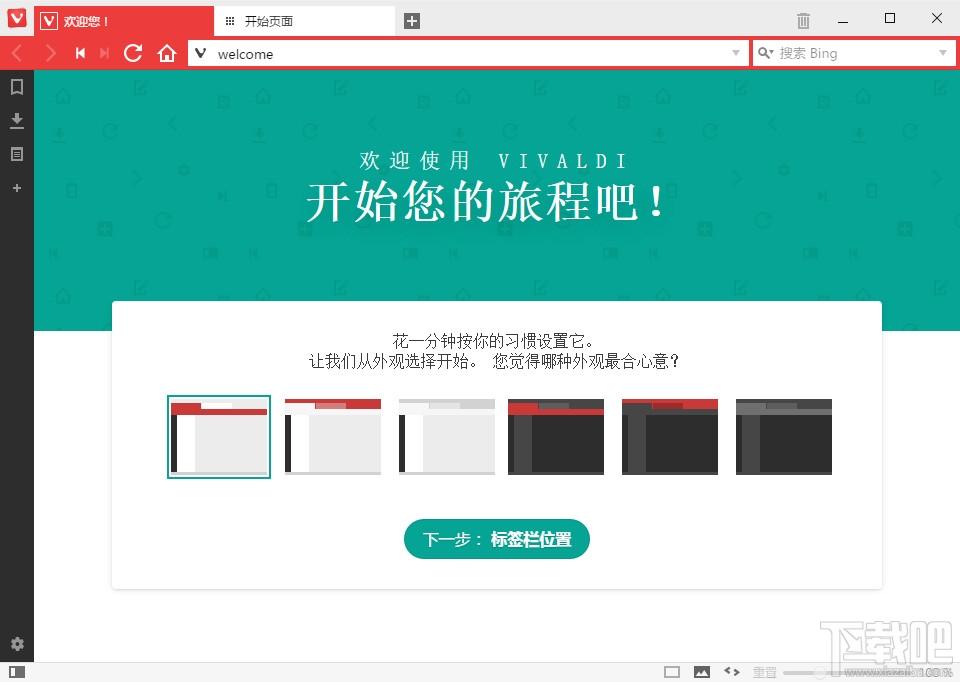Expand the search field dropdown arrow
This screenshot has width=960, height=682.
tap(943, 53)
